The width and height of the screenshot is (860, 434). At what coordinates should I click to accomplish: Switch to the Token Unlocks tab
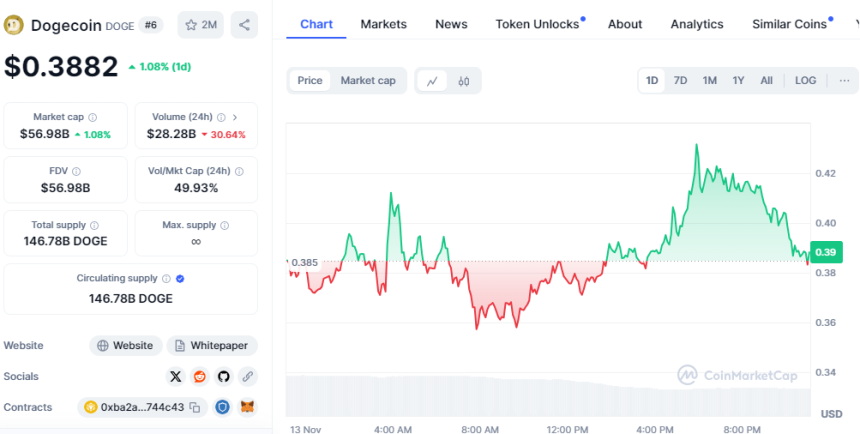pos(537,24)
